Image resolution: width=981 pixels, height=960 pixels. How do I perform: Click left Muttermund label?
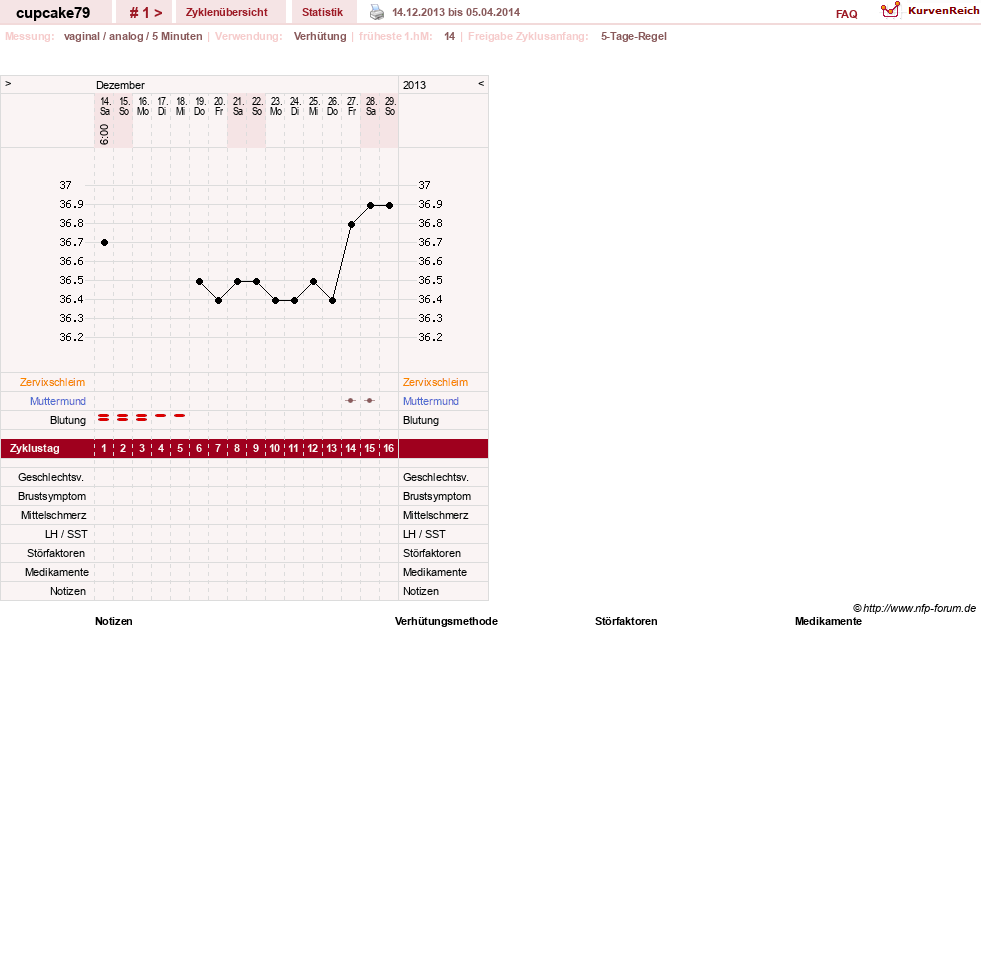[x=58, y=401]
